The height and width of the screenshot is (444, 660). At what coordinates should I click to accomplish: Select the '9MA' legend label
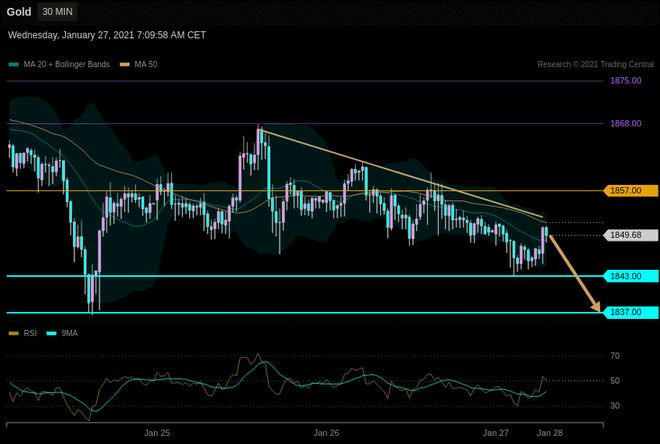click(x=69, y=333)
